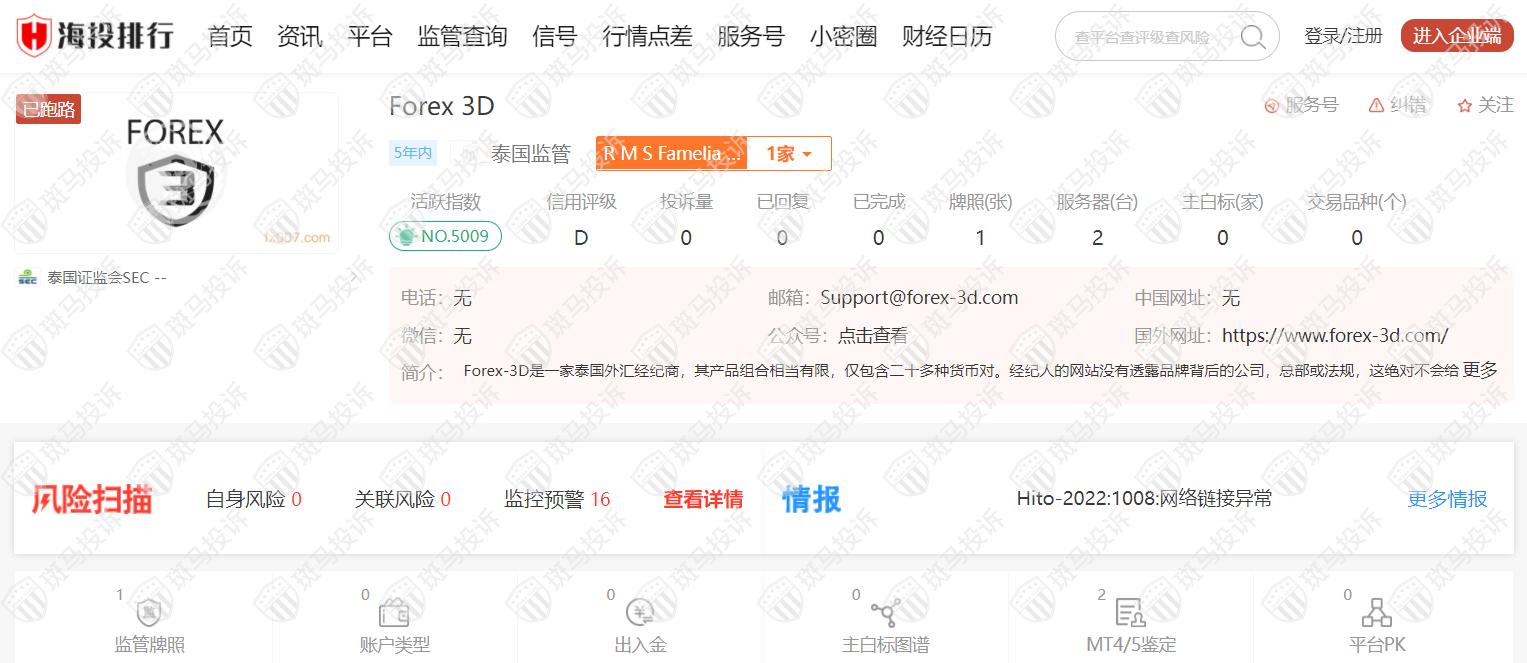Open the 出入金 deposit icon
Viewport: 1527px width, 663px height.
pos(640,613)
